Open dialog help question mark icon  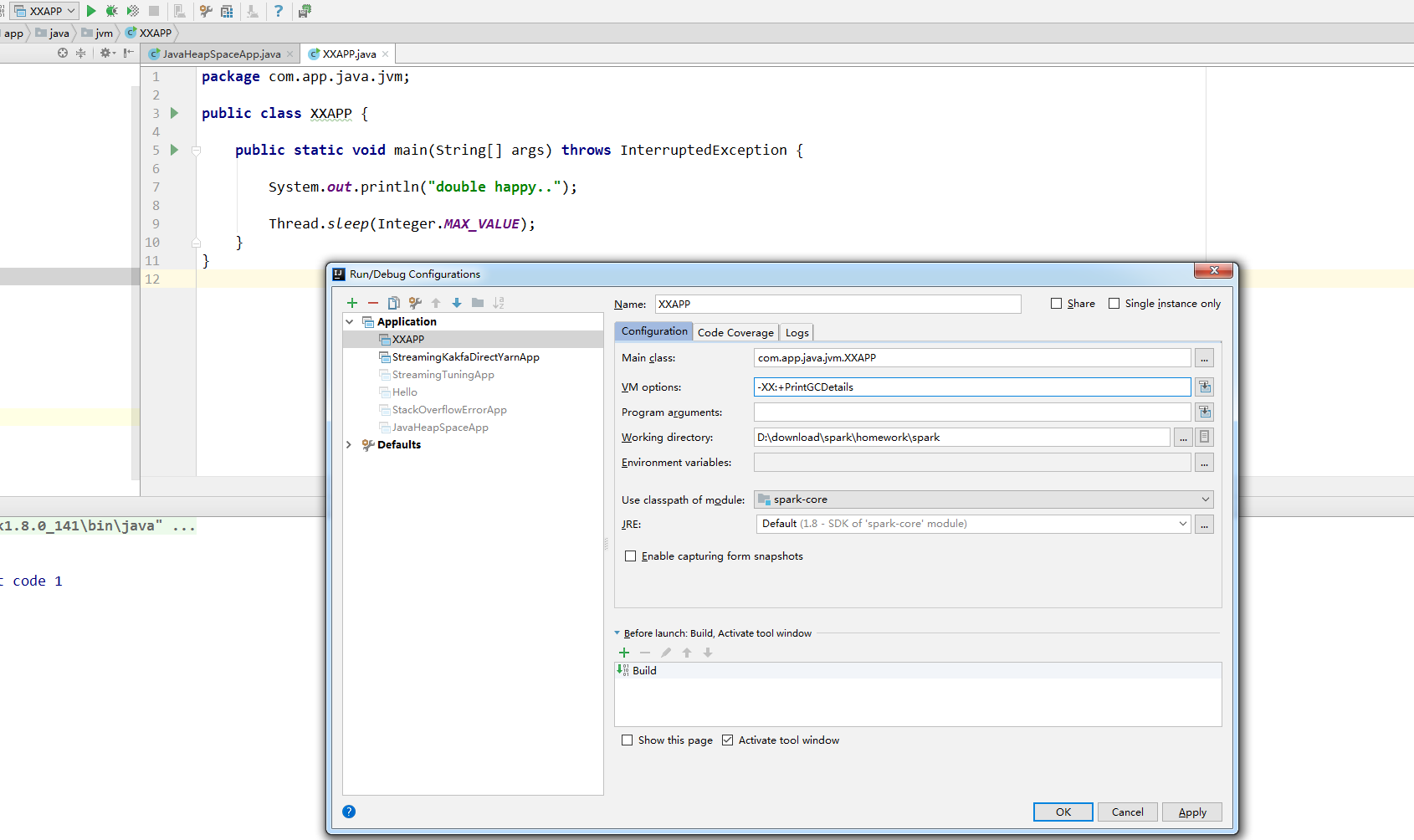pyautogui.click(x=349, y=812)
